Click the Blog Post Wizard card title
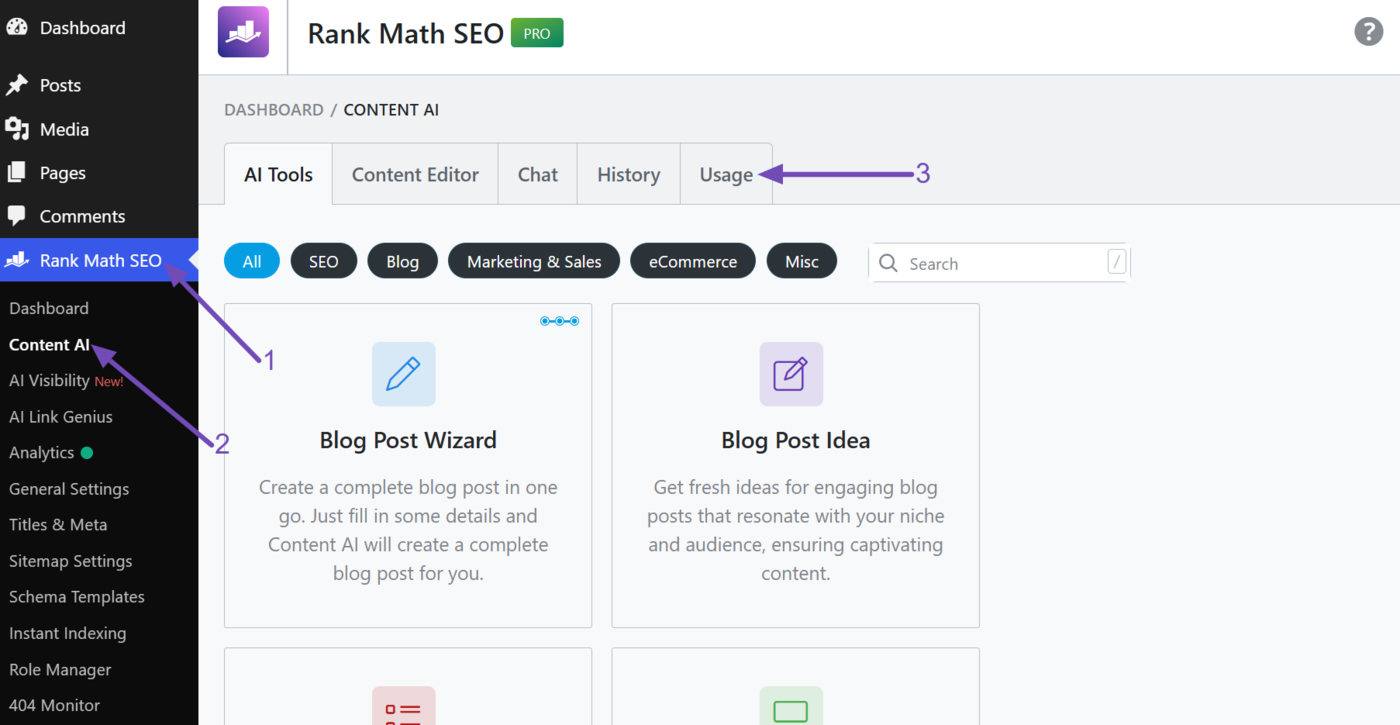Viewport: 1400px width, 725px height. coord(408,440)
